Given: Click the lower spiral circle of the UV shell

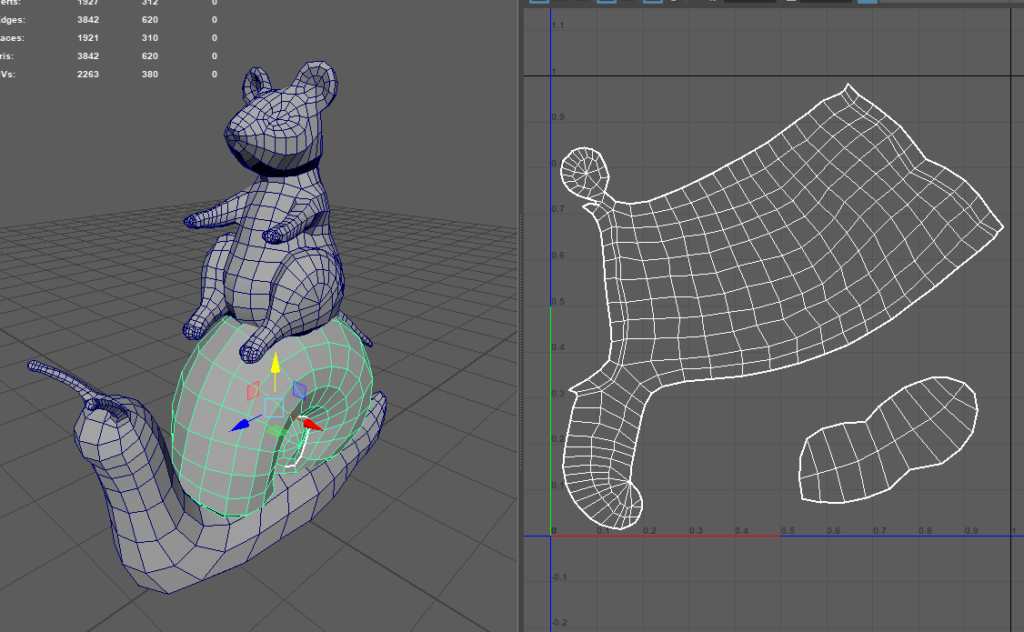Looking at the screenshot, I should click(627, 498).
